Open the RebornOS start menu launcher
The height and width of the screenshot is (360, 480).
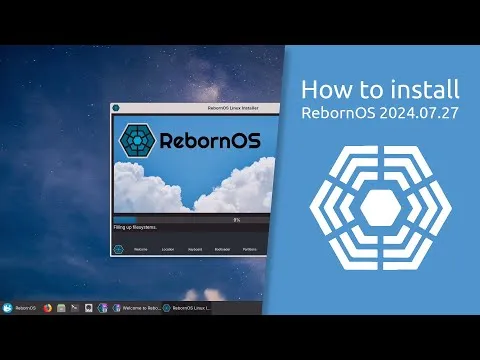(x=19, y=308)
